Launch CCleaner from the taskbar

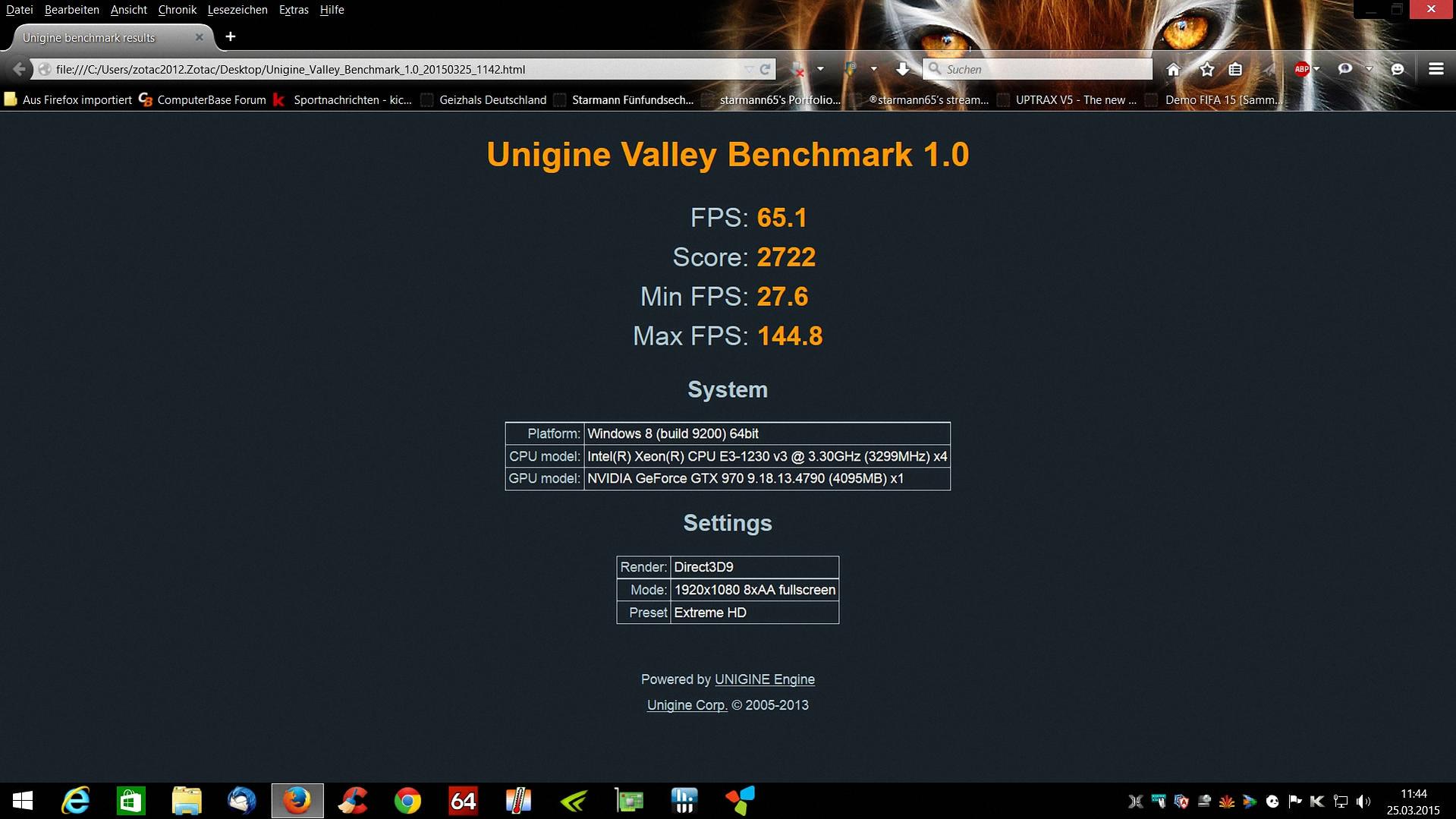[x=352, y=801]
